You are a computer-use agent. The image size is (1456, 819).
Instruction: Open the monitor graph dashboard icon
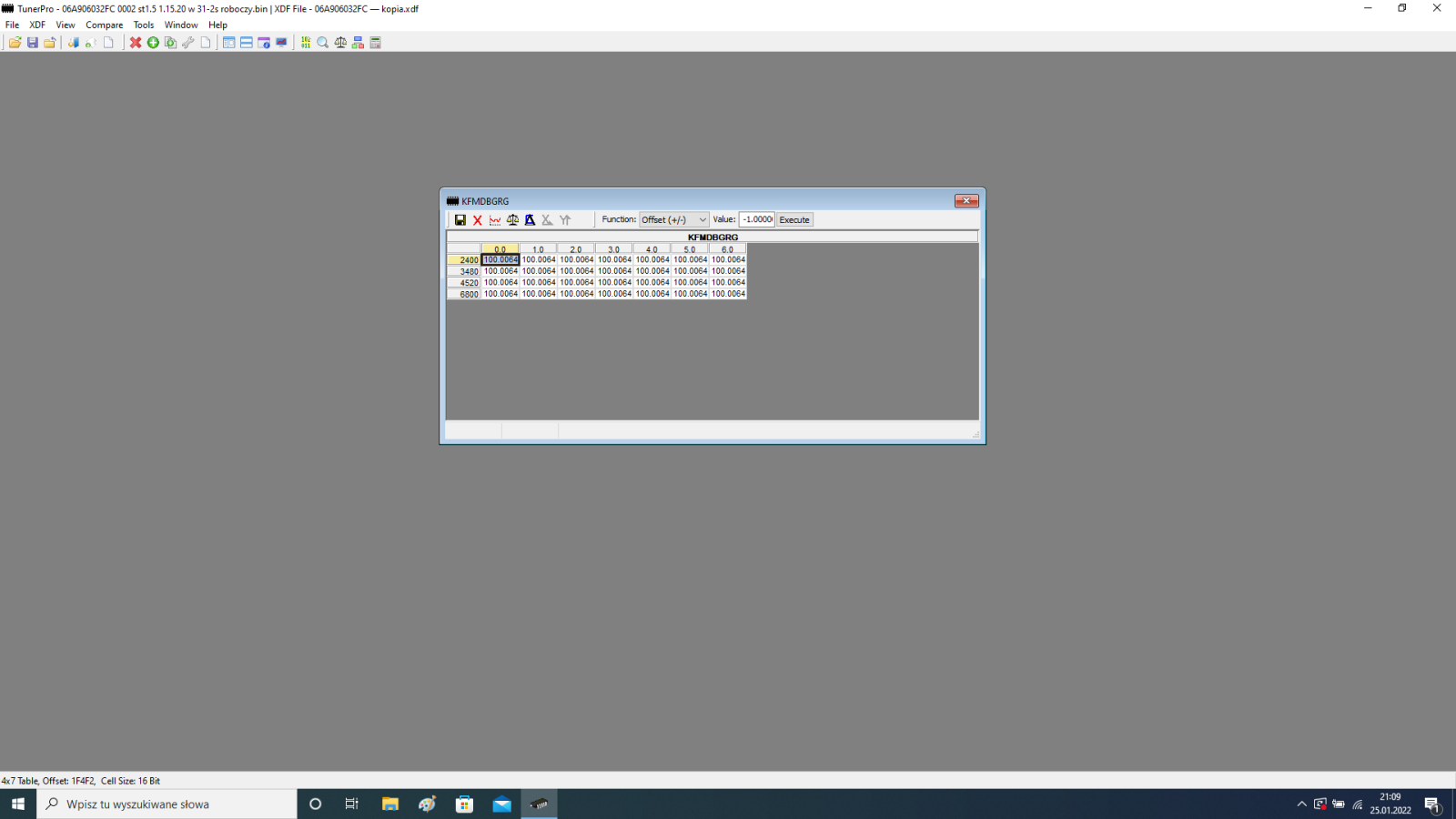tap(281, 43)
